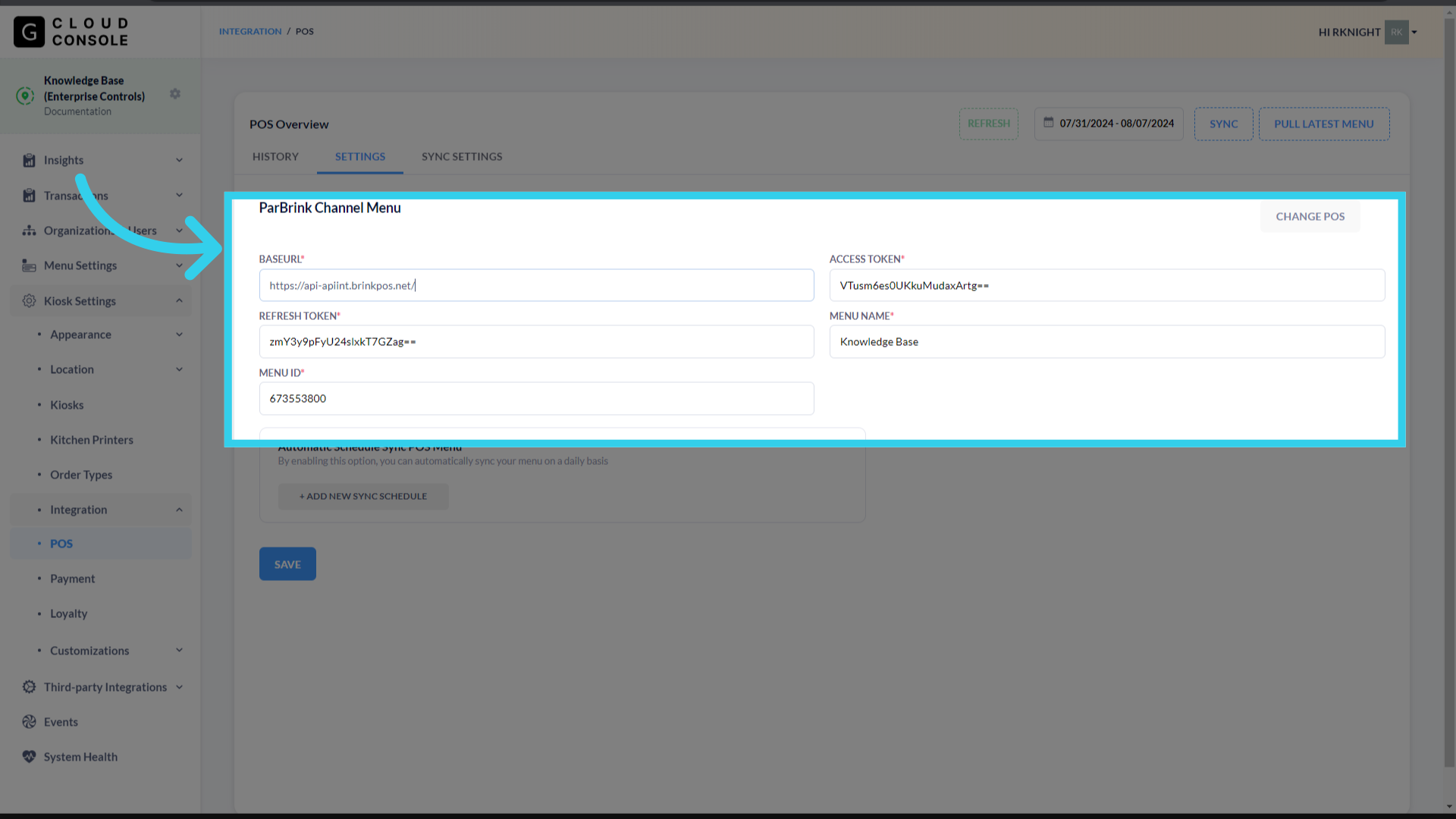Expand the Transactions menu chevron

click(180, 196)
